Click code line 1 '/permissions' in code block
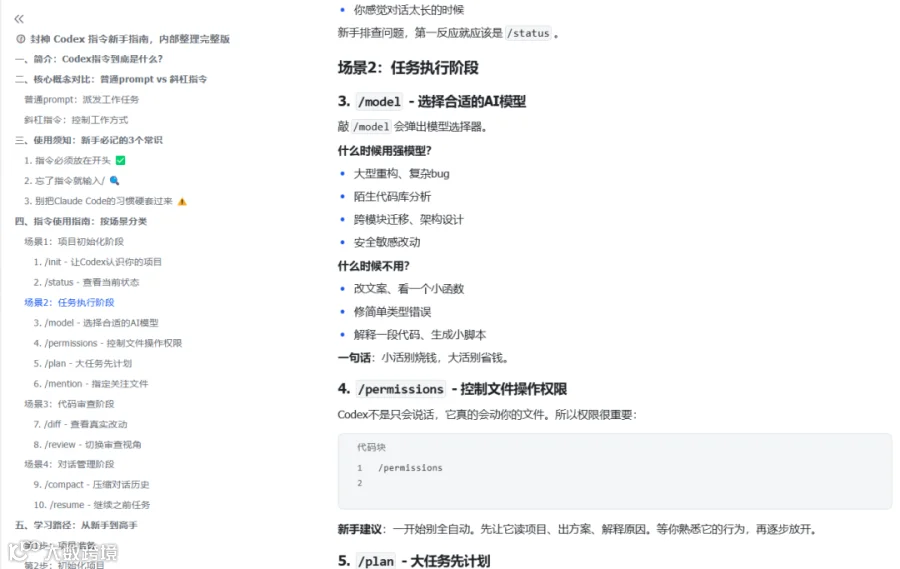The image size is (900, 569). pyautogui.click(x=410, y=468)
